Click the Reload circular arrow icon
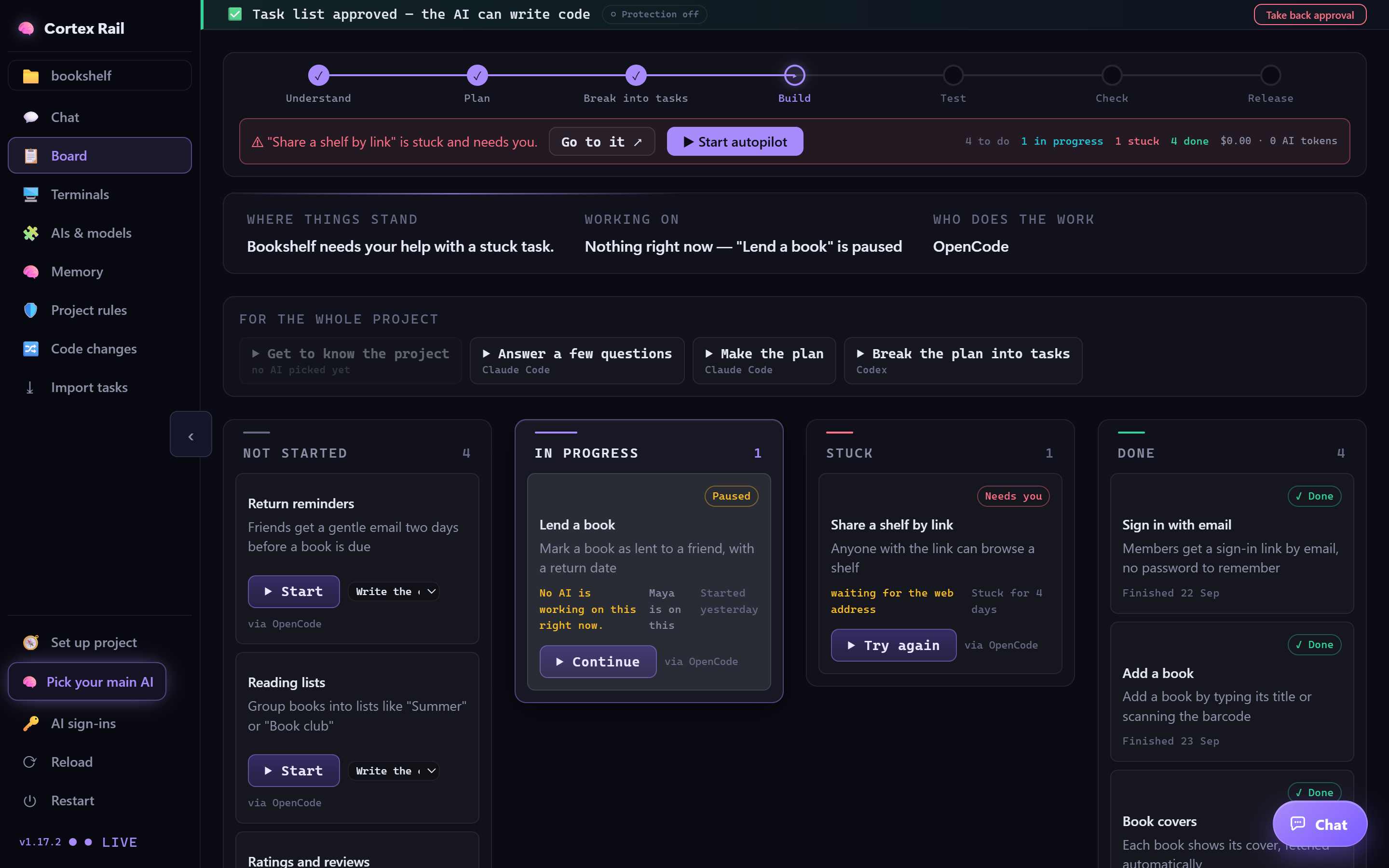 point(30,762)
